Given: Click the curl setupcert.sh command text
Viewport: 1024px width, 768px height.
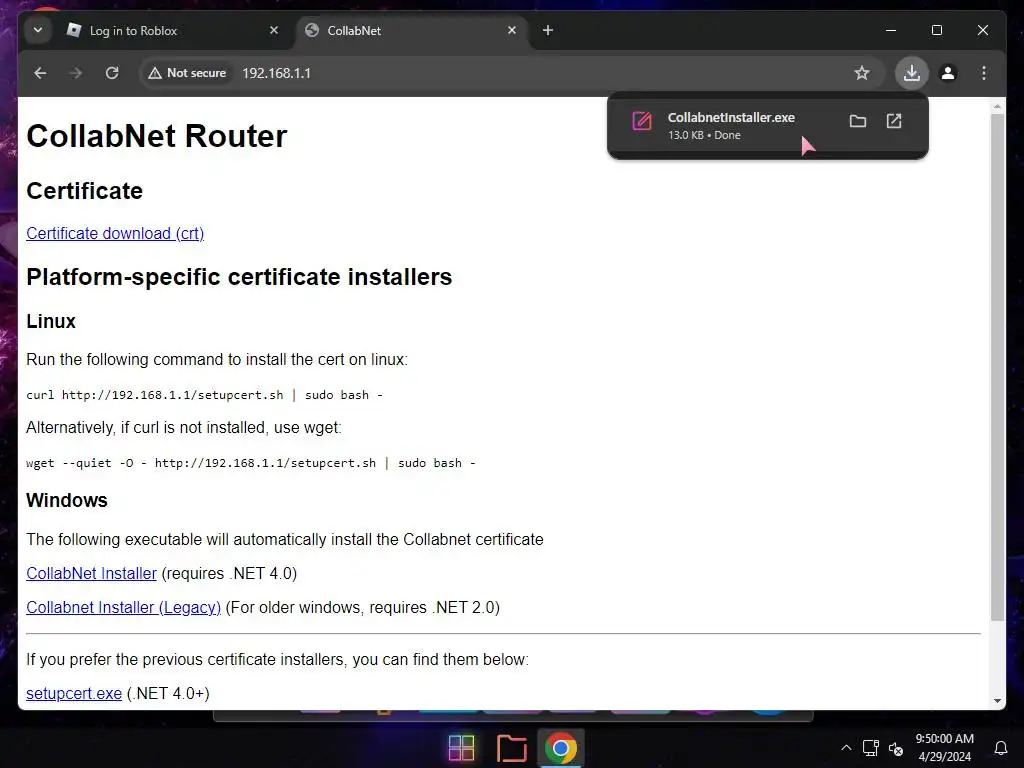Looking at the screenshot, I should pyautogui.click(x=204, y=395).
